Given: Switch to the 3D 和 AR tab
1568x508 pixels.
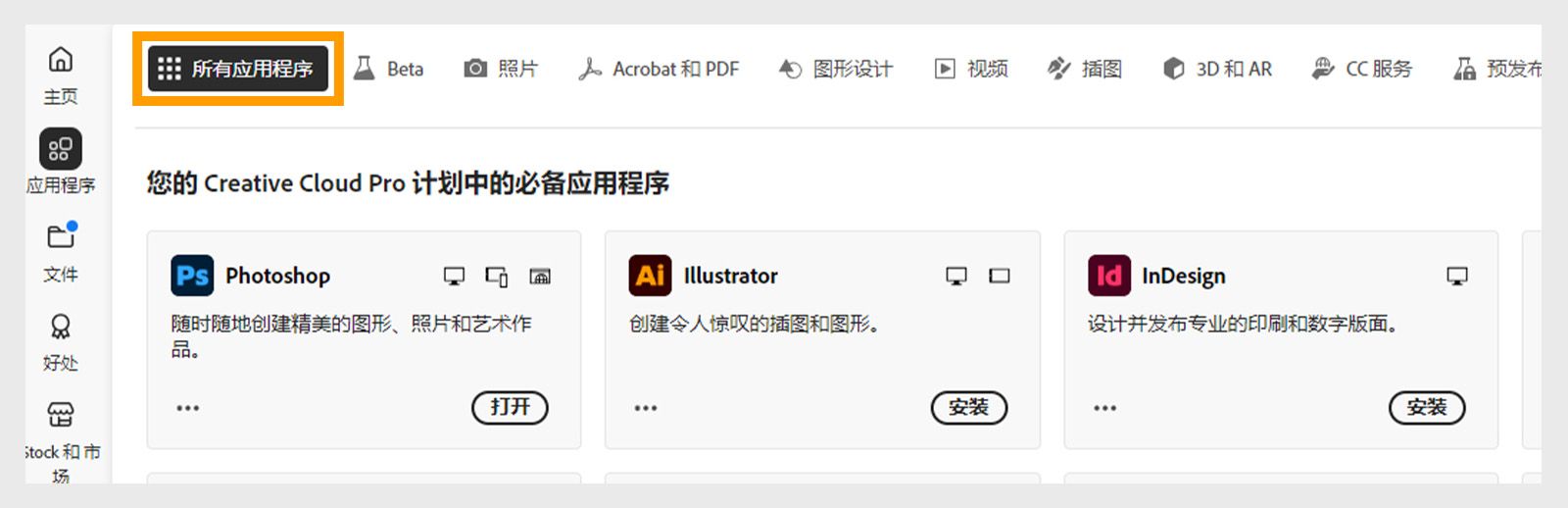Looking at the screenshot, I should pos(1217,69).
